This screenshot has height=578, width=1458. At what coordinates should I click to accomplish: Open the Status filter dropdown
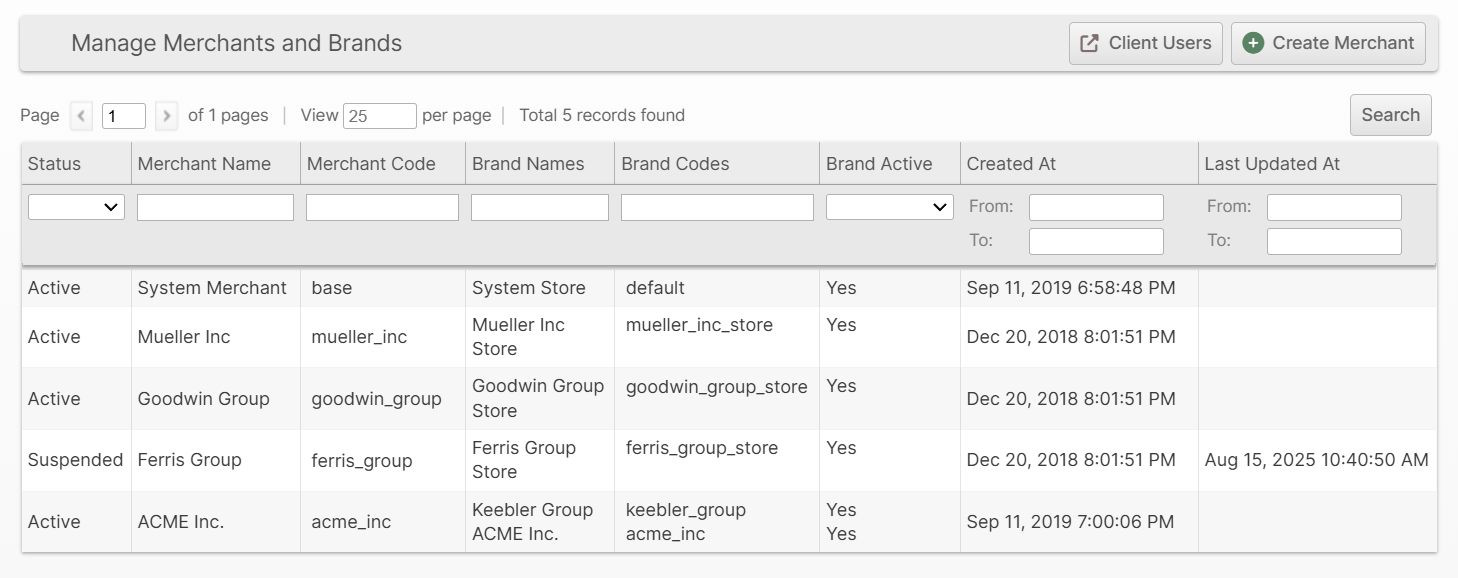click(x=76, y=207)
